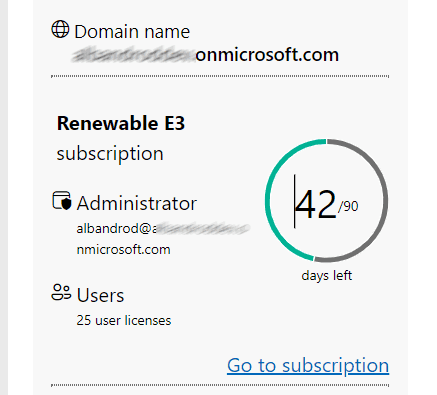Click the globe icon beside Domain name
The height and width of the screenshot is (395, 437).
click(x=60, y=29)
